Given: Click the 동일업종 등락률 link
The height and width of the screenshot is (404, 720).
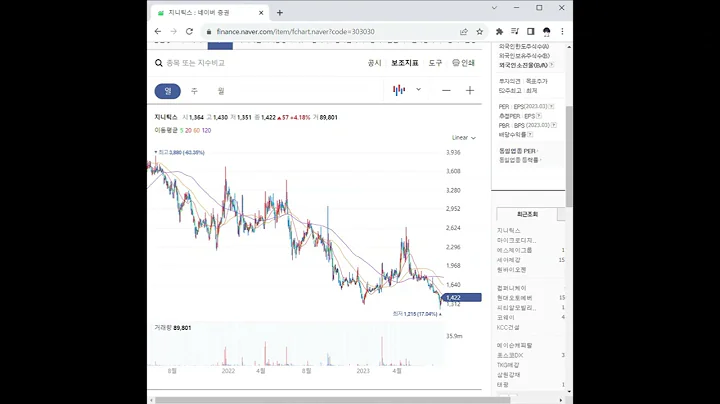Looking at the screenshot, I should [x=520, y=160].
